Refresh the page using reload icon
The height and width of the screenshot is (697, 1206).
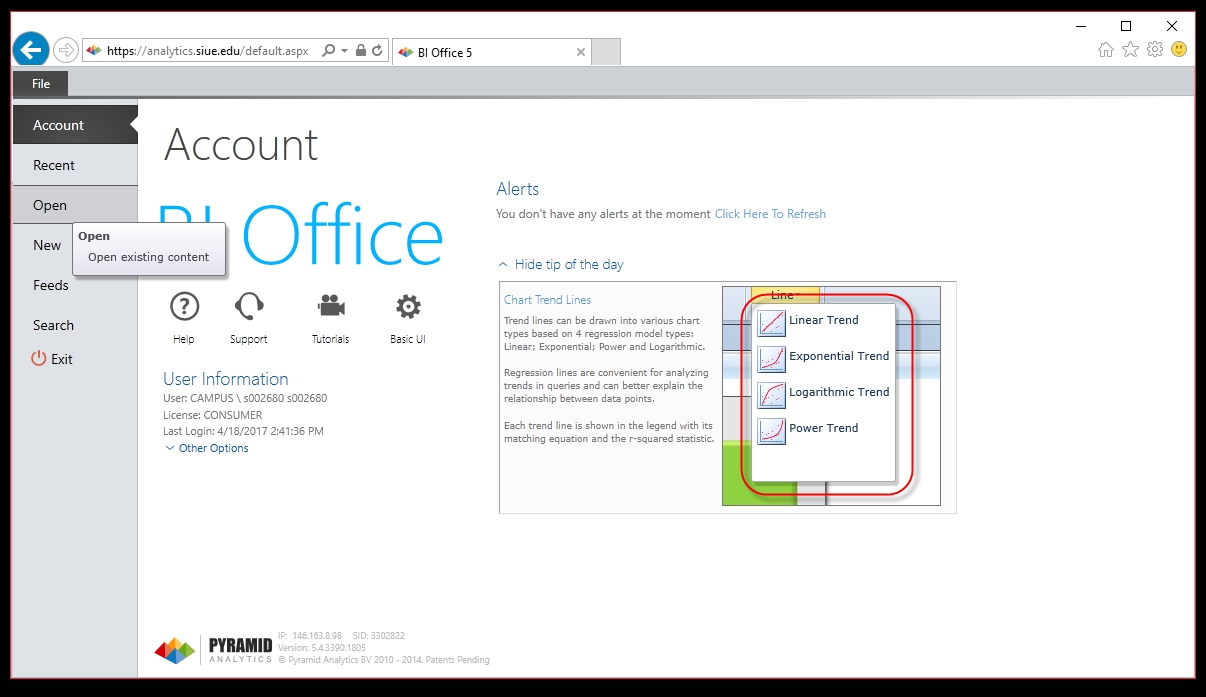[x=377, y=50]
